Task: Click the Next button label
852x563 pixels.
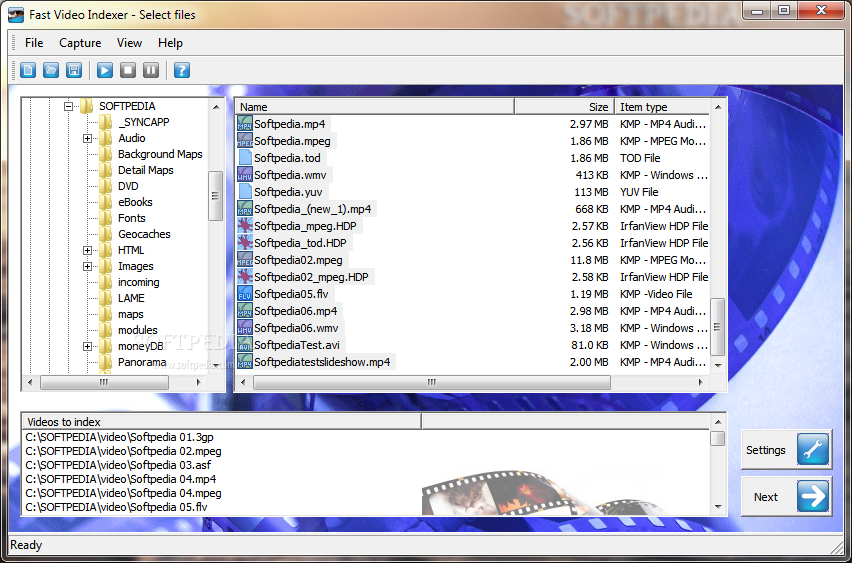Action: pos(766,497)
